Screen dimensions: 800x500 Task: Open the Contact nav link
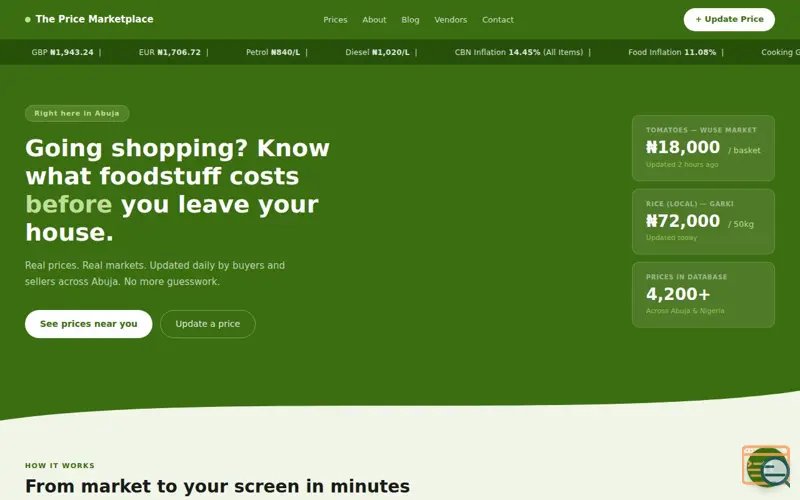(497, 20)
